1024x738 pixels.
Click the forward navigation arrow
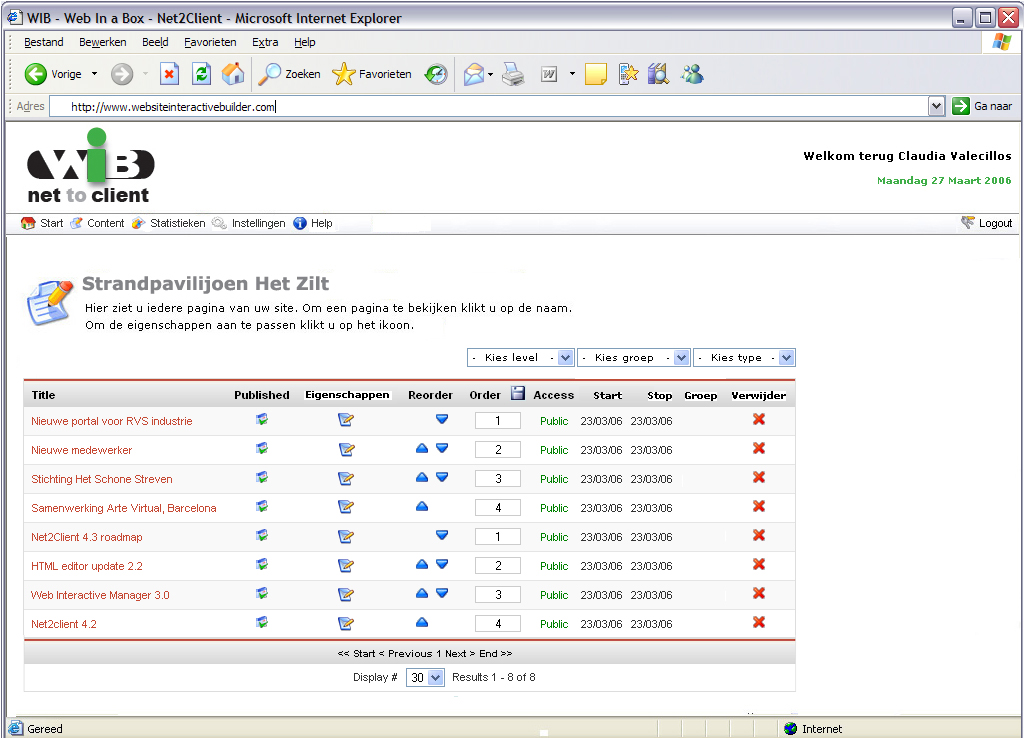[121, 74]
